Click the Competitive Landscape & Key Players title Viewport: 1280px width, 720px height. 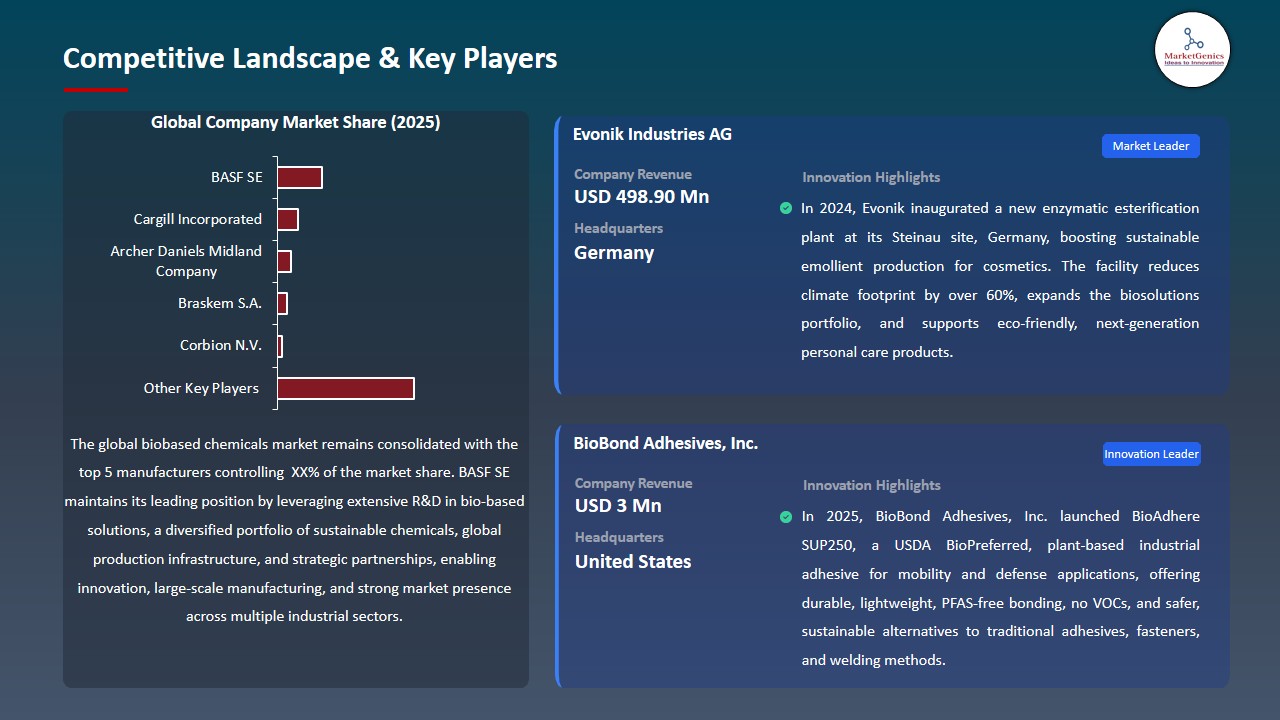point(310,58)
